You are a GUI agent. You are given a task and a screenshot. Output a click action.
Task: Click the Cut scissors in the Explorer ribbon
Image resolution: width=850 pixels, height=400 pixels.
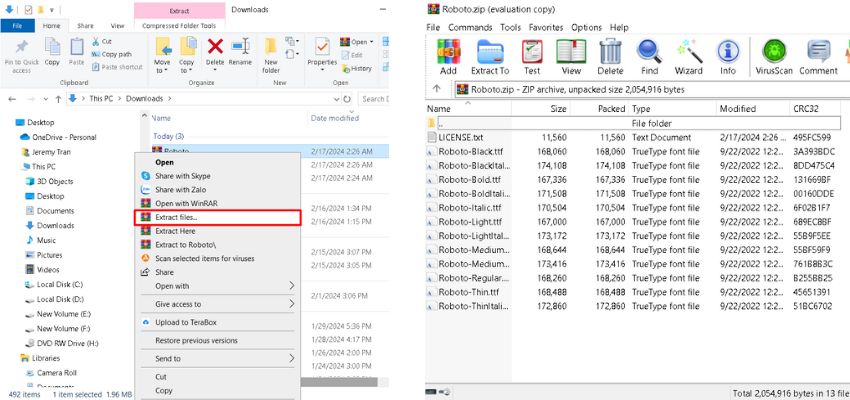coord(102,41)
